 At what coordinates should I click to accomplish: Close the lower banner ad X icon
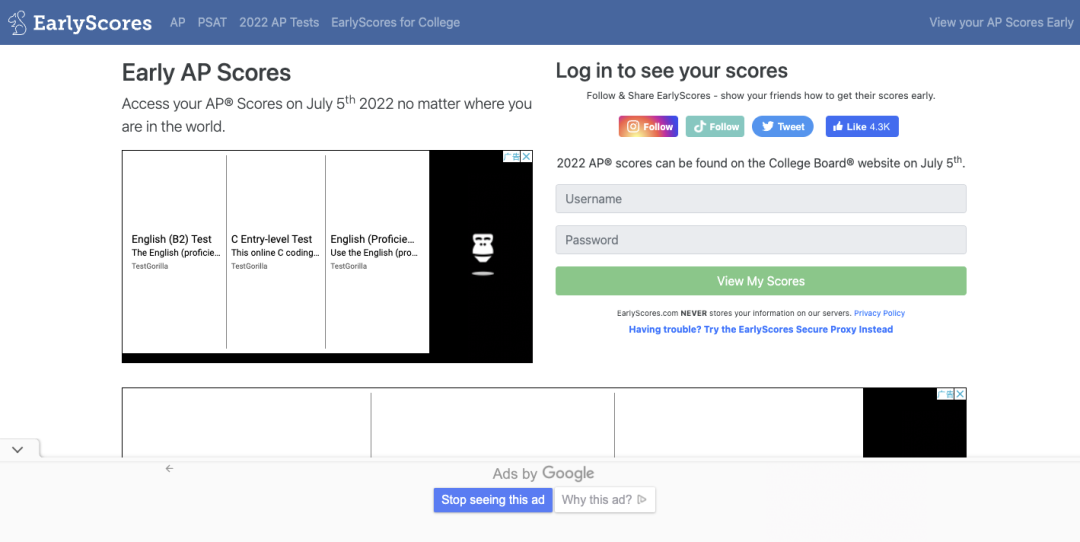[960, 394]
